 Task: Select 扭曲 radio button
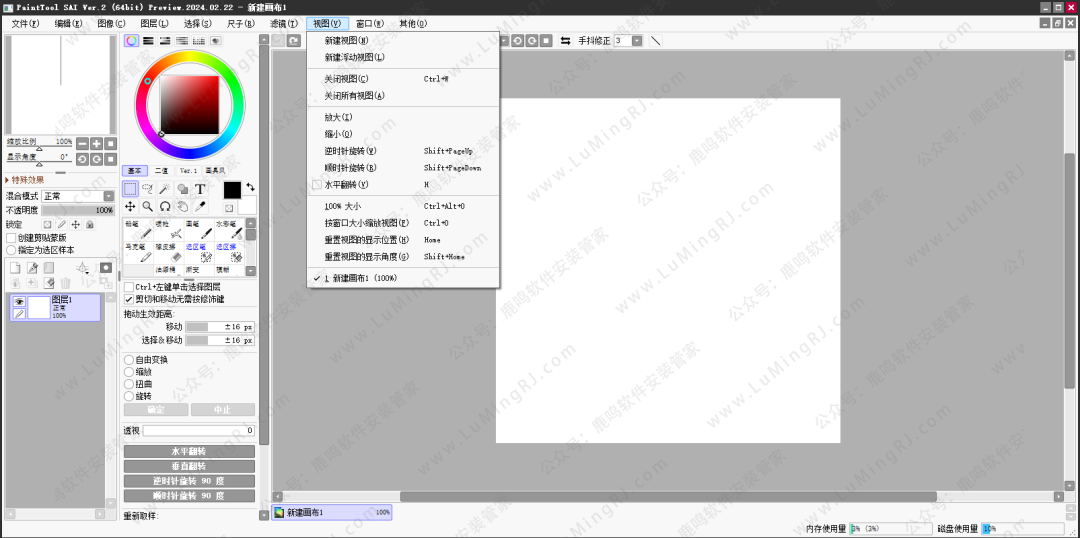pyautogui.click(x=129, y=384)
